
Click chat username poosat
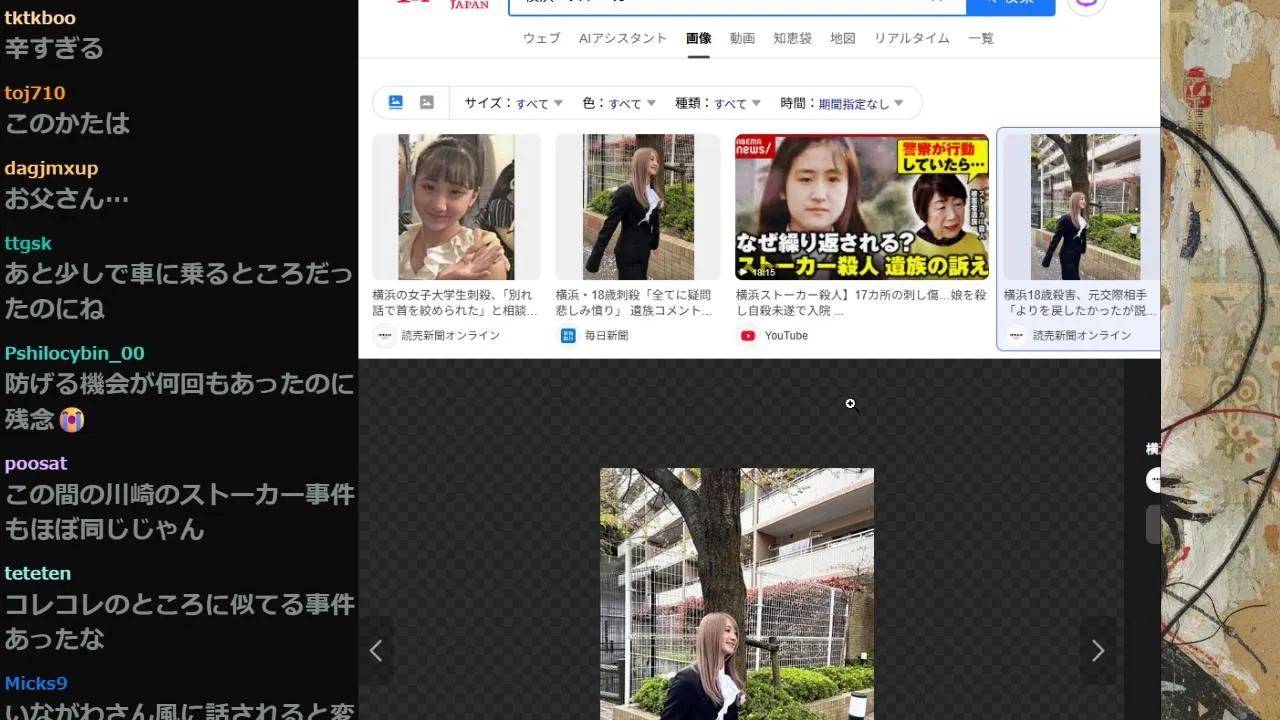[x=36, y=463]
